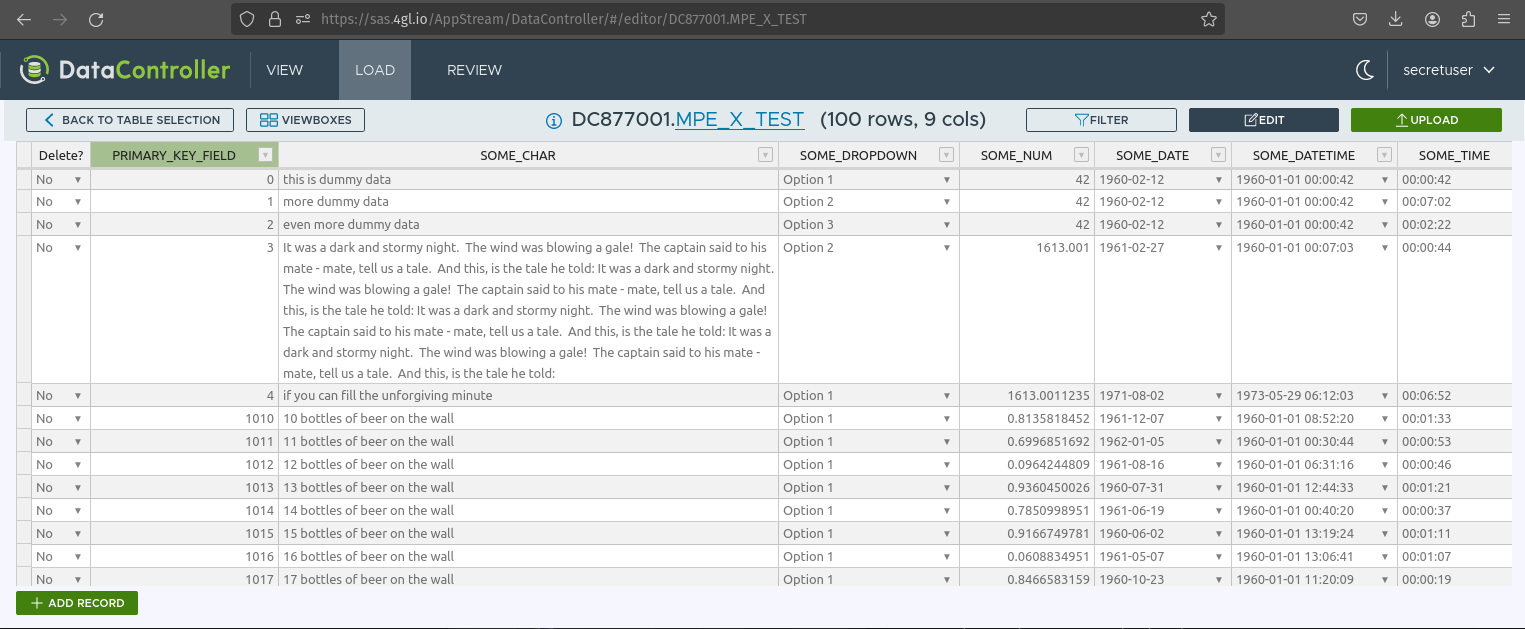This screenshot has width=1525, height=629.
Task: Click numeric cell 0.9166749781
Action: tap(1027, 534)
